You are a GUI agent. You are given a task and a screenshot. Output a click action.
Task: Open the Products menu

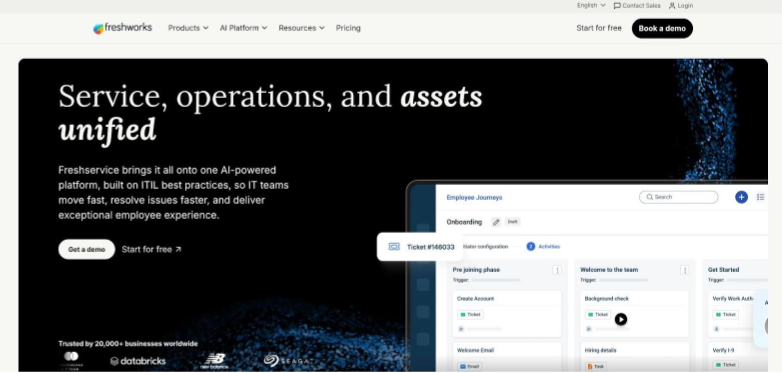[x=188, y=28]
